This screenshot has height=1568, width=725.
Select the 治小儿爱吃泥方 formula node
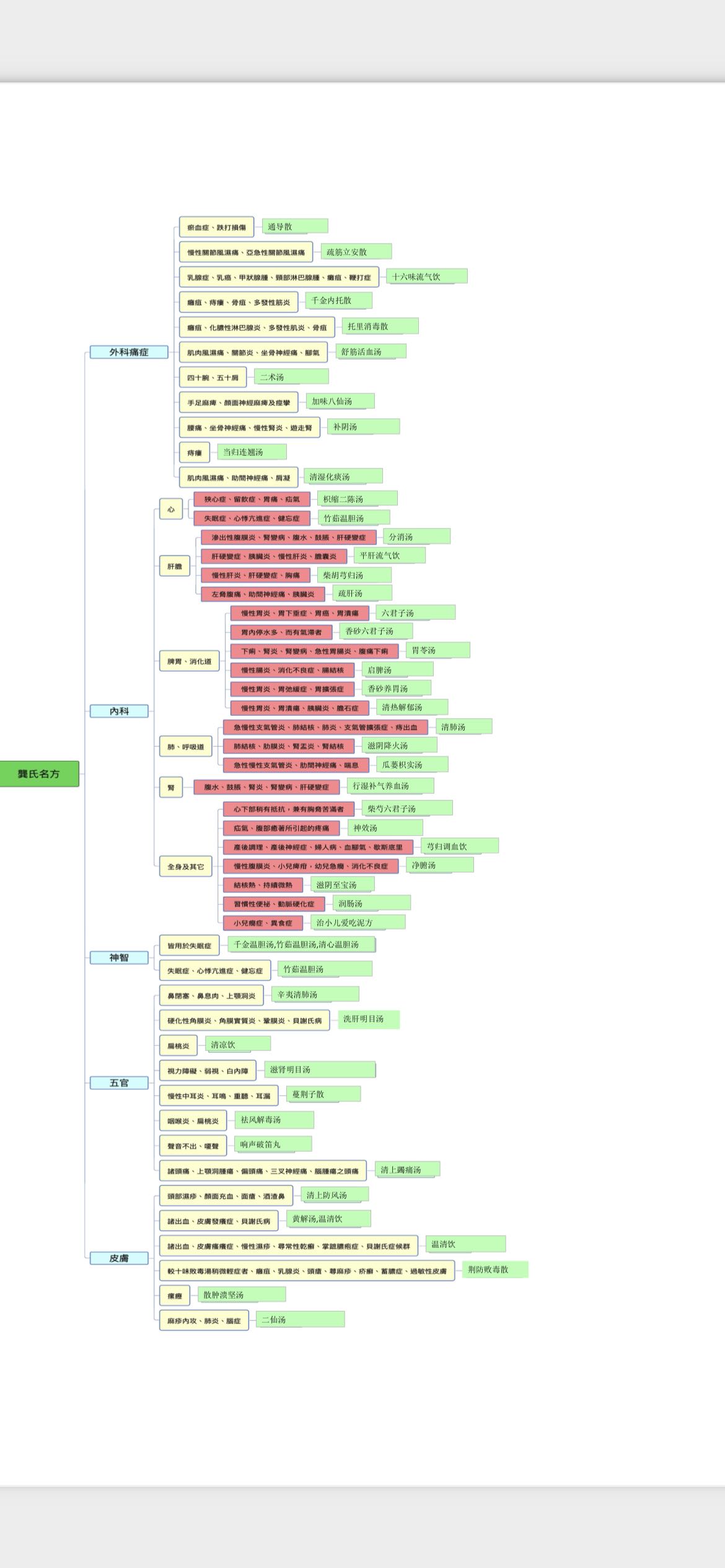(x=358, y=922)
